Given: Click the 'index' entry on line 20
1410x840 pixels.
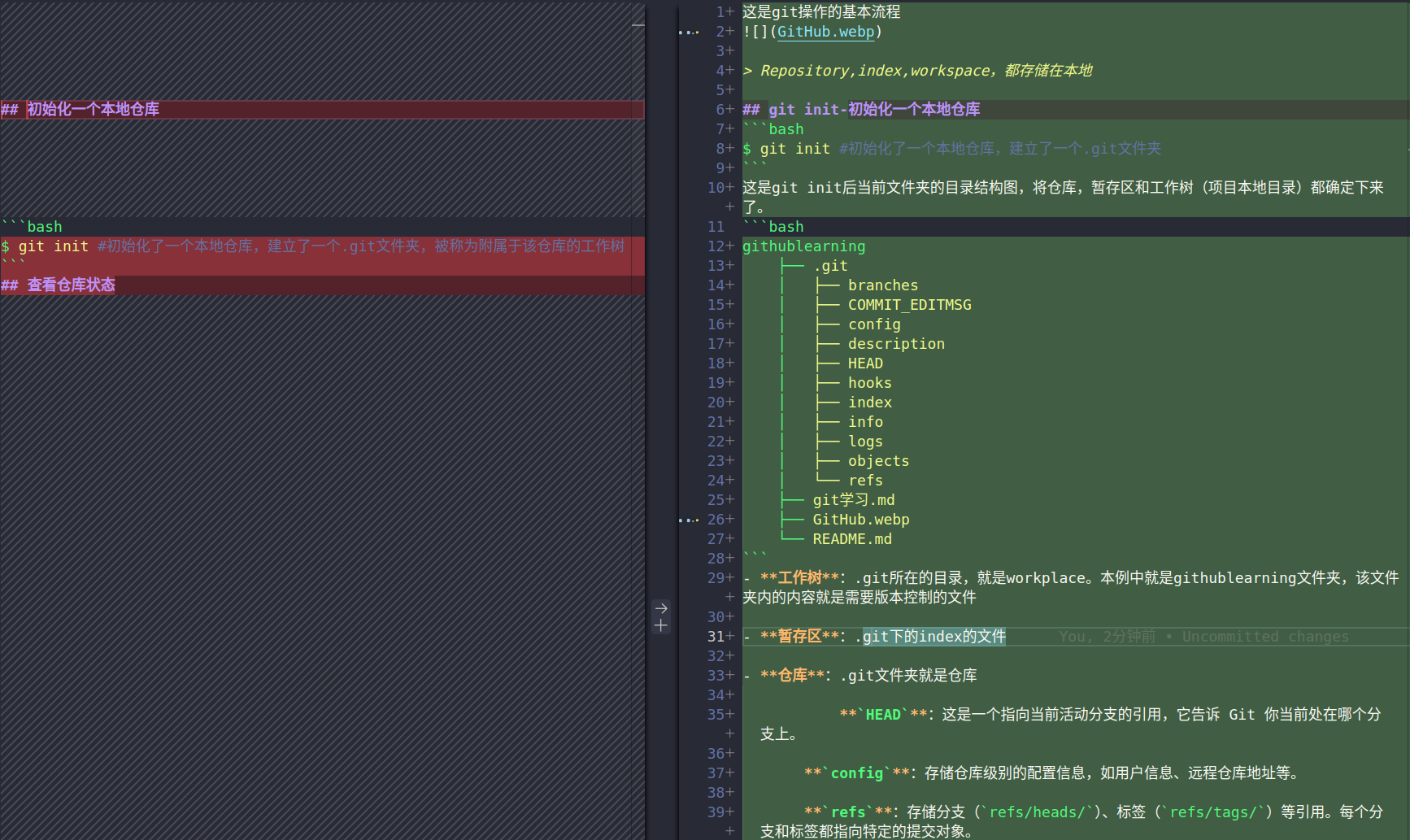Looking at the screenshot, I should (870, 403).
